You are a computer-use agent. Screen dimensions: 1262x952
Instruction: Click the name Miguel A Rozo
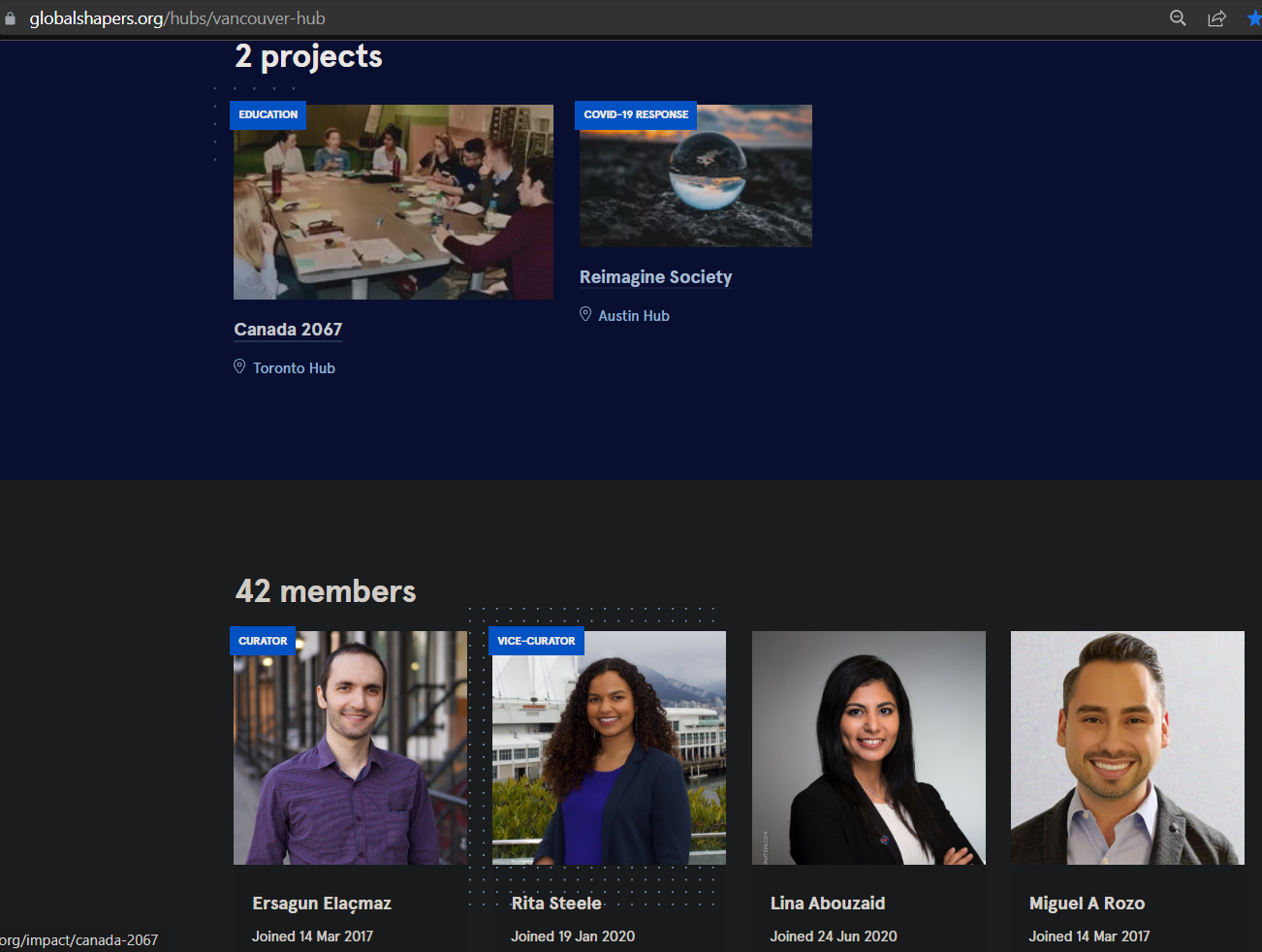tap(1087, 904)
